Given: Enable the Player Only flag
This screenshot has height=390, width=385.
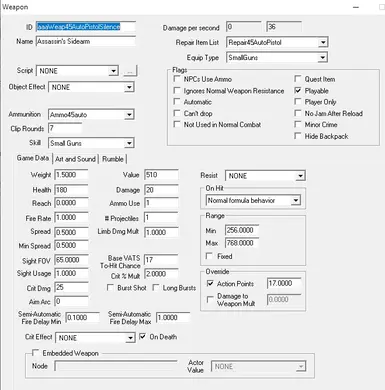Looking at the screenshot, I should coord(298,102).
